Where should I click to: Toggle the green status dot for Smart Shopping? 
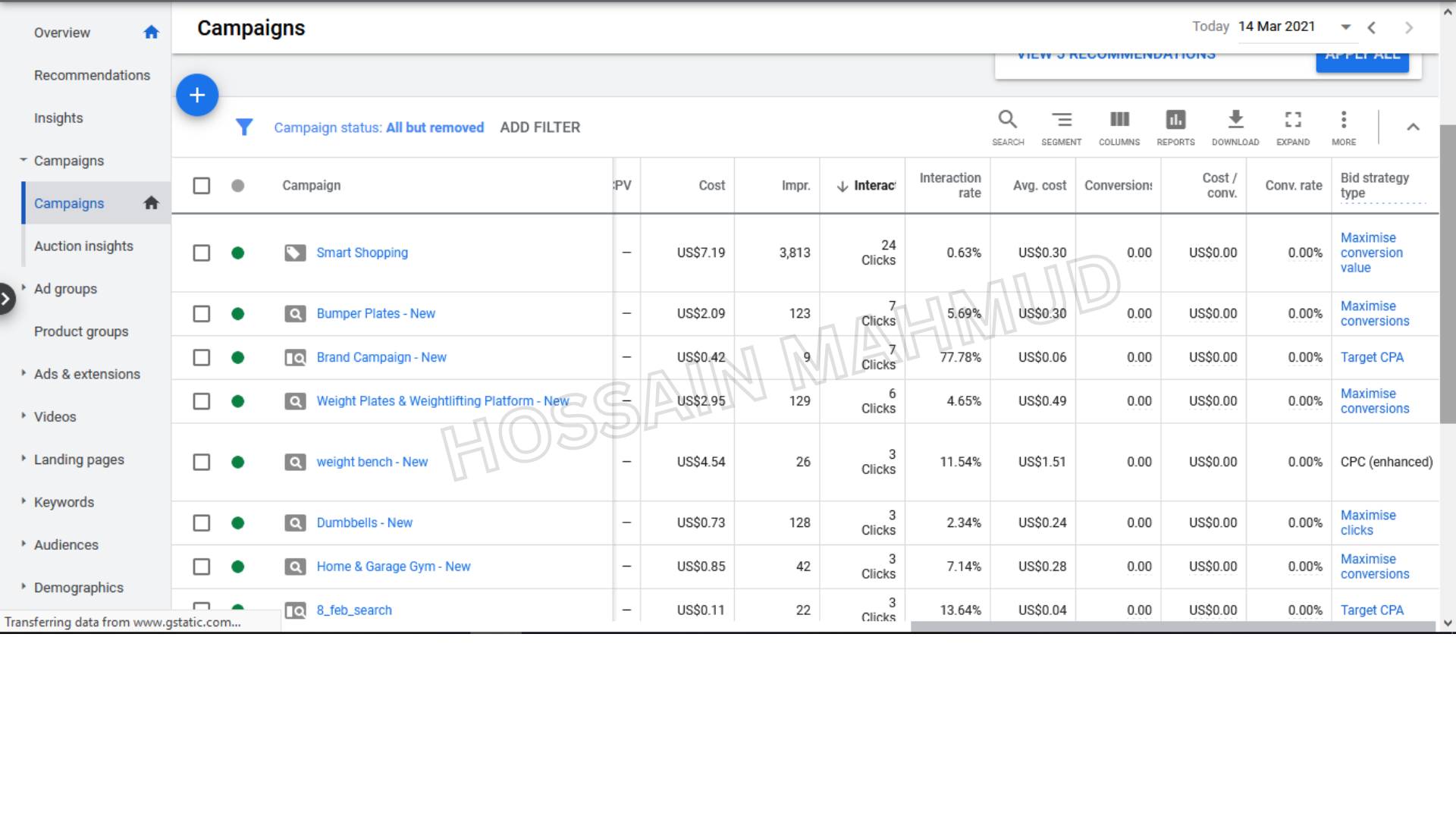pyautogui.click(x=238, y=253)
